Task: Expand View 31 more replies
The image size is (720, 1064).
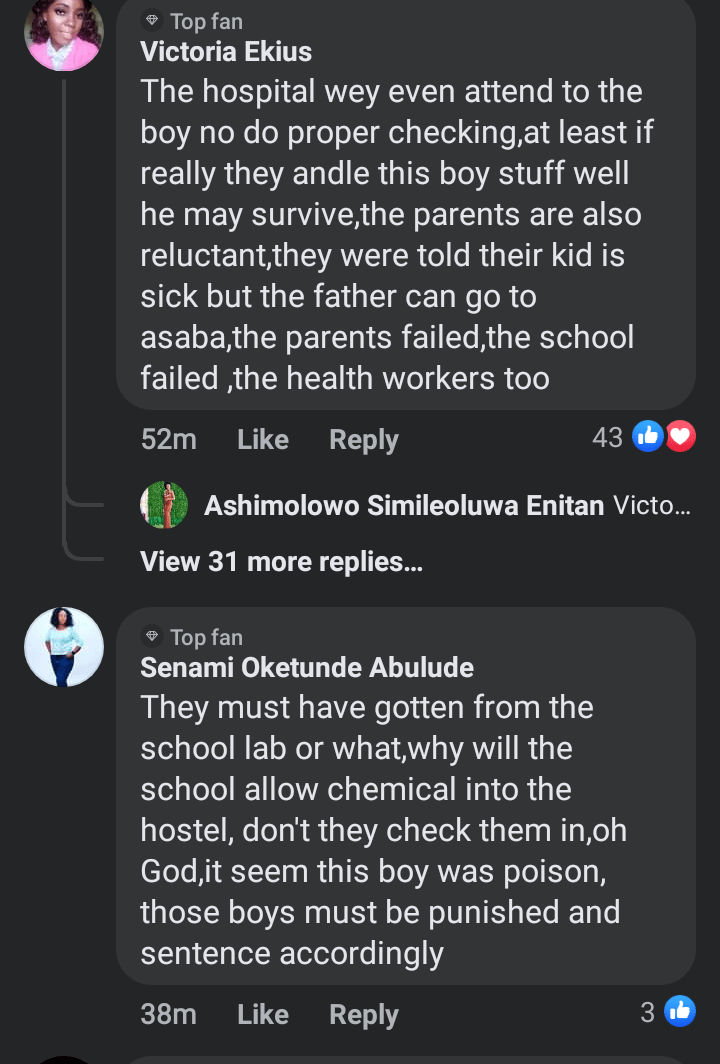Action: tap(281, 562)
